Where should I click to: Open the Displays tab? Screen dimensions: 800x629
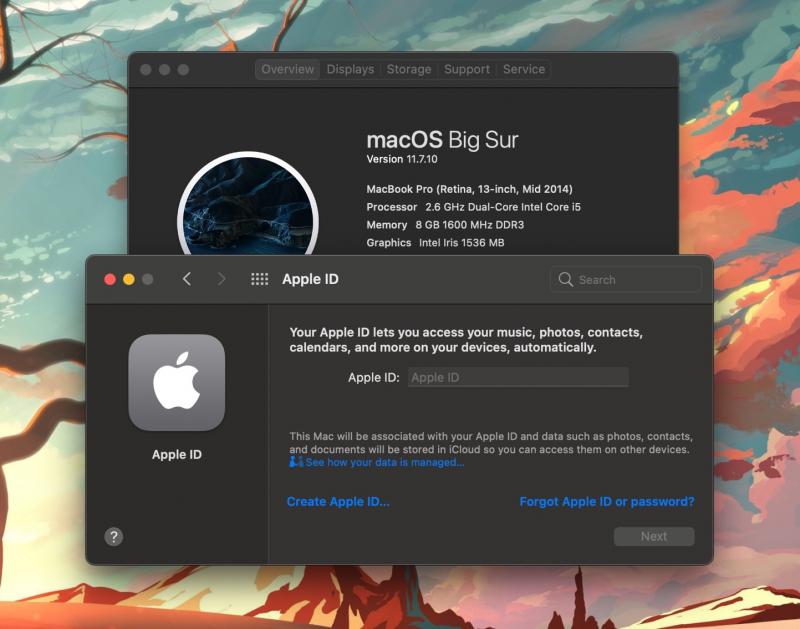click(x=350, y=69)
